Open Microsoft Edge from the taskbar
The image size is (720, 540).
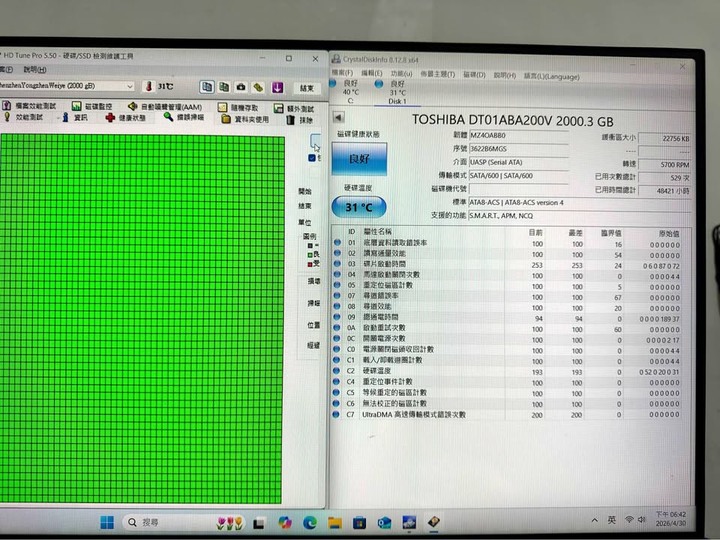(x=310, y=523)
